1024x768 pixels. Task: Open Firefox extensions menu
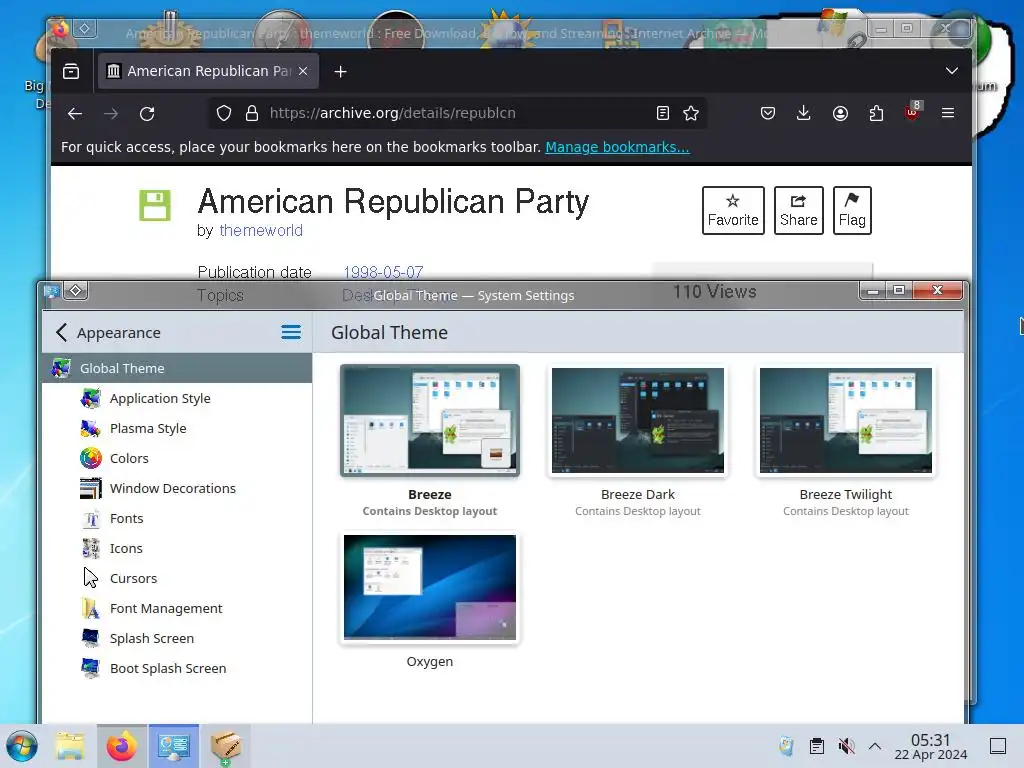tap(876, 114)
